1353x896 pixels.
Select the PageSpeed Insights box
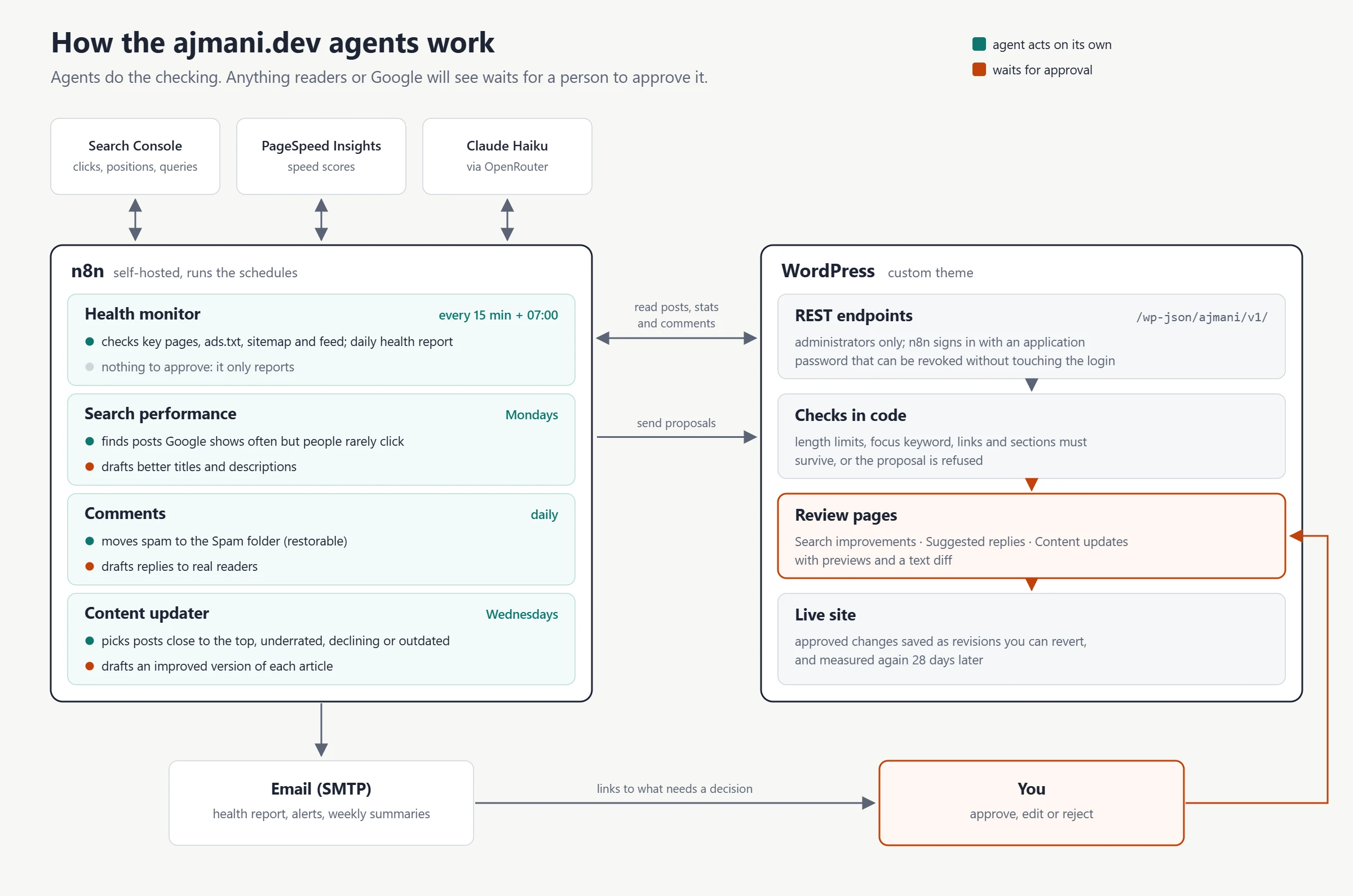(x=321, y=156)
